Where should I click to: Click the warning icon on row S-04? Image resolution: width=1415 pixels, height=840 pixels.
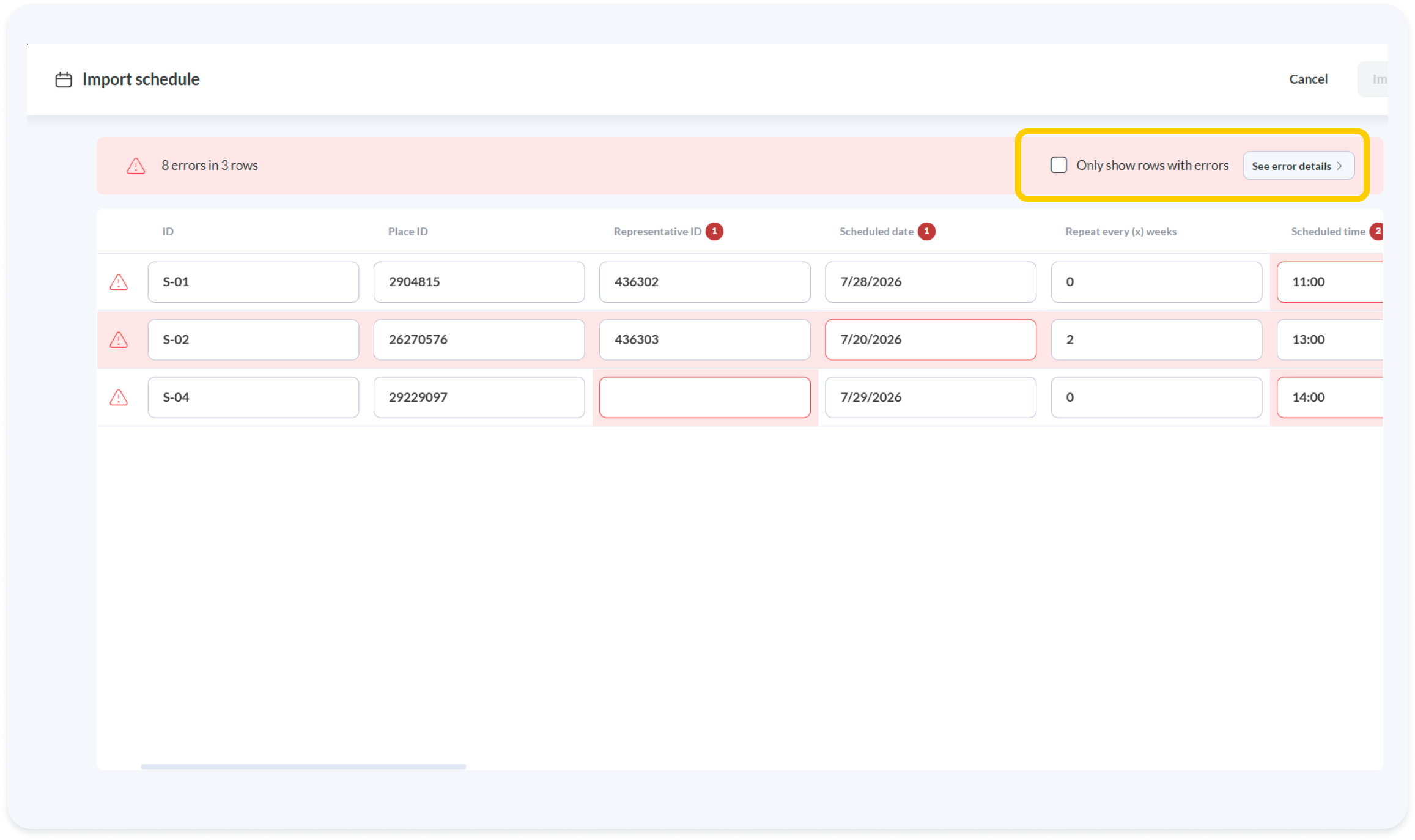119,397
